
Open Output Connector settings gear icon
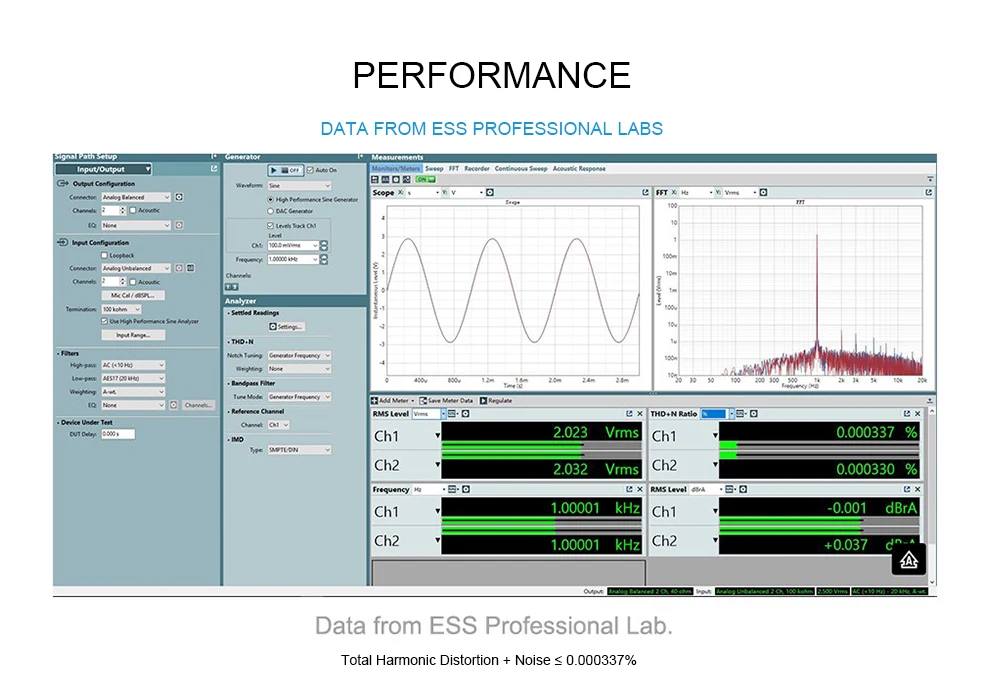pyautogui.click(x=179, y=197)
